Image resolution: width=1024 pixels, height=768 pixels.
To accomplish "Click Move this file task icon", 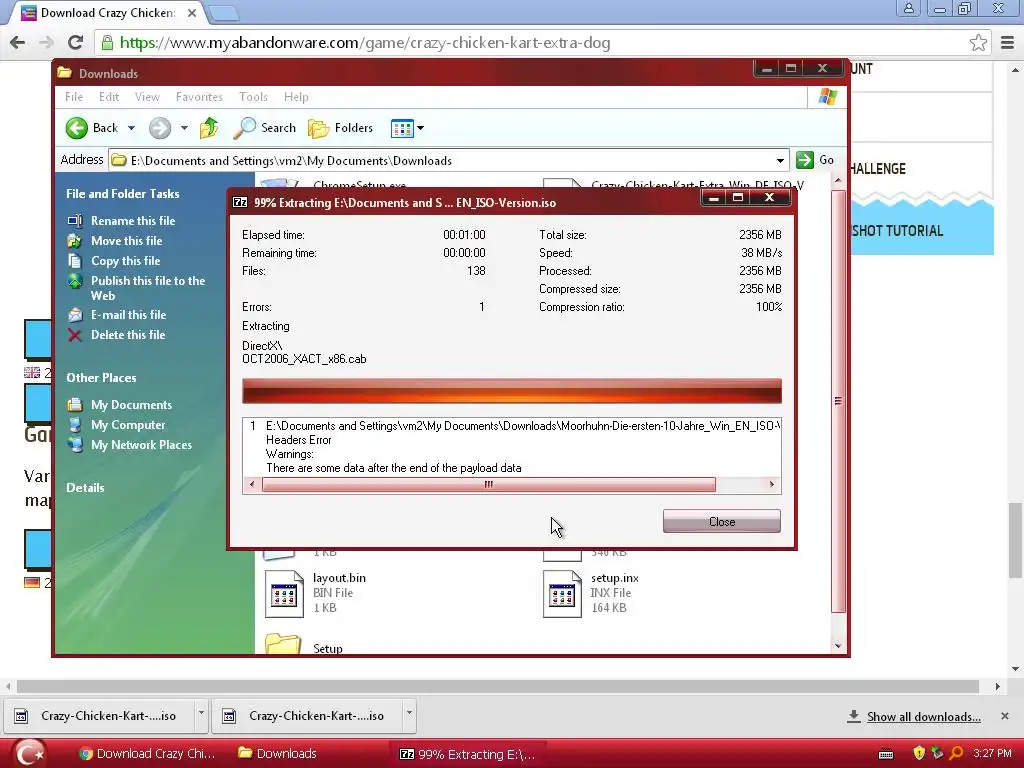I will pyautogui.click(x=75, y=241).
